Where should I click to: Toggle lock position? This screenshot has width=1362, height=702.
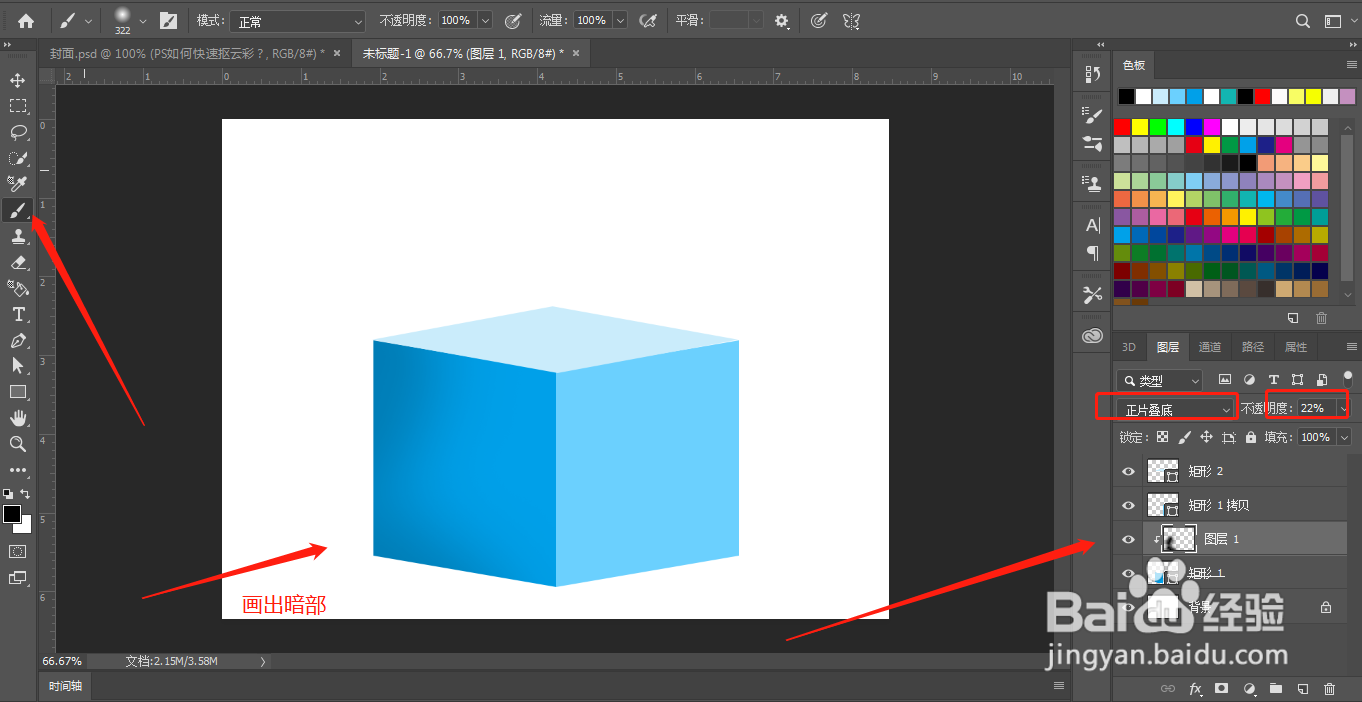click(x=1207, y=437)
